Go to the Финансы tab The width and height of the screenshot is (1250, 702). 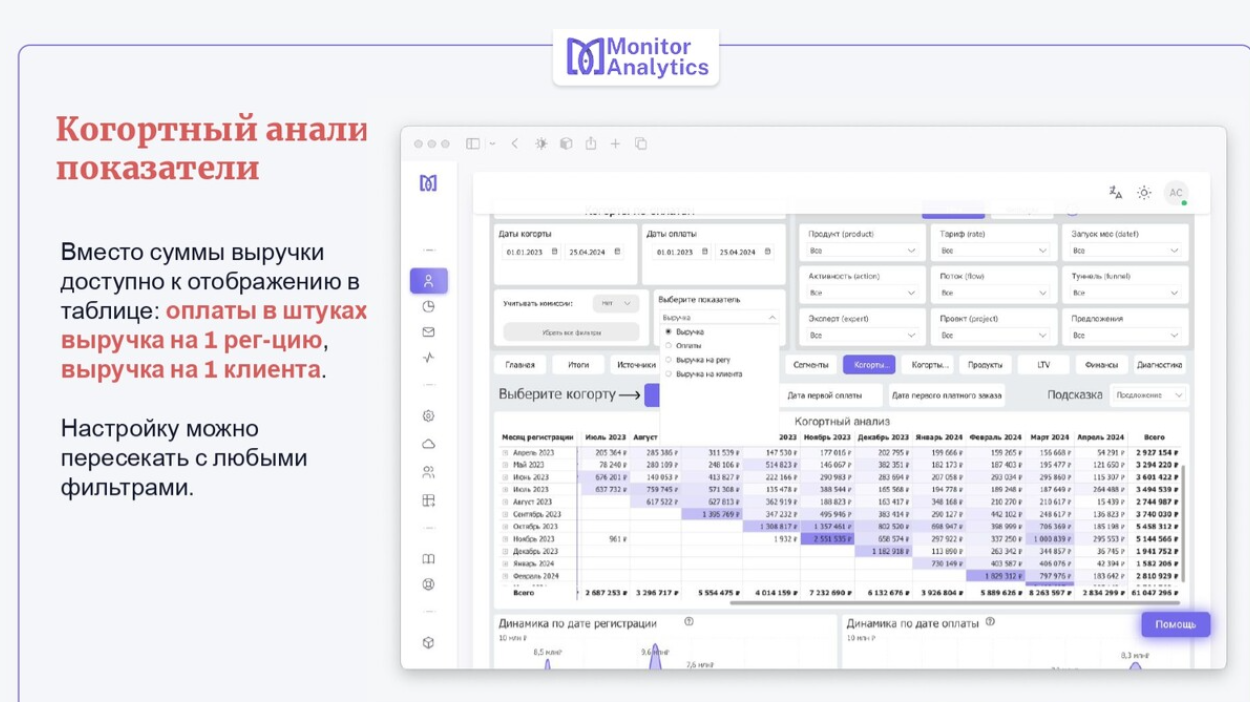[1101, 365]
